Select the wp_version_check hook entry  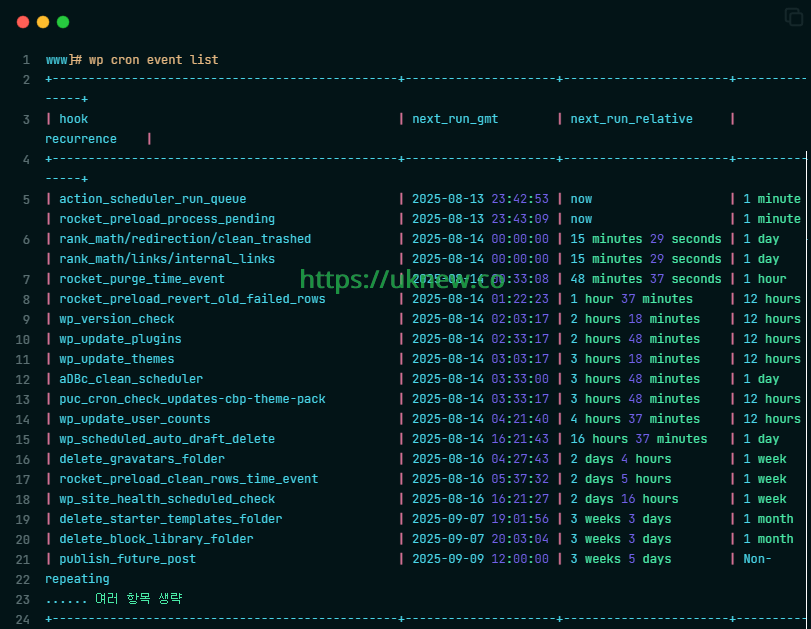(116, 318)
